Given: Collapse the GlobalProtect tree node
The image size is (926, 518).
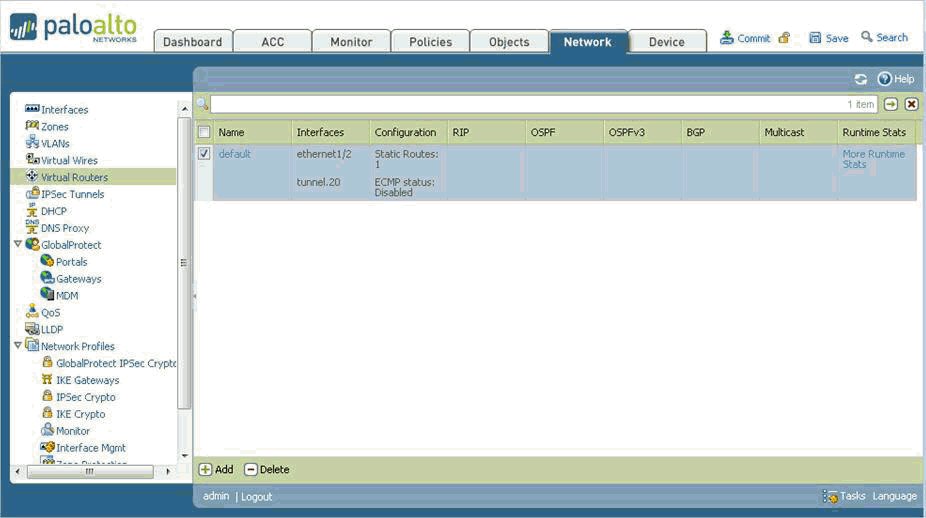Looking at the screenshot, I should [18, 244].
